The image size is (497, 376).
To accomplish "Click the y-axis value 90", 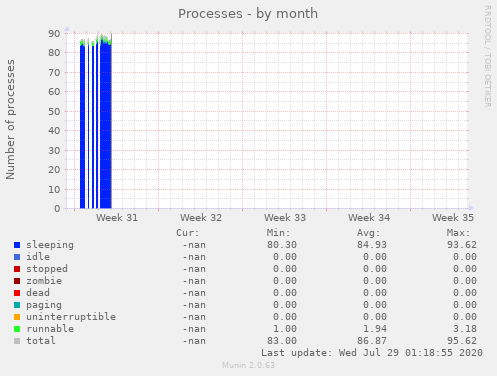I will tap(54, 33).
